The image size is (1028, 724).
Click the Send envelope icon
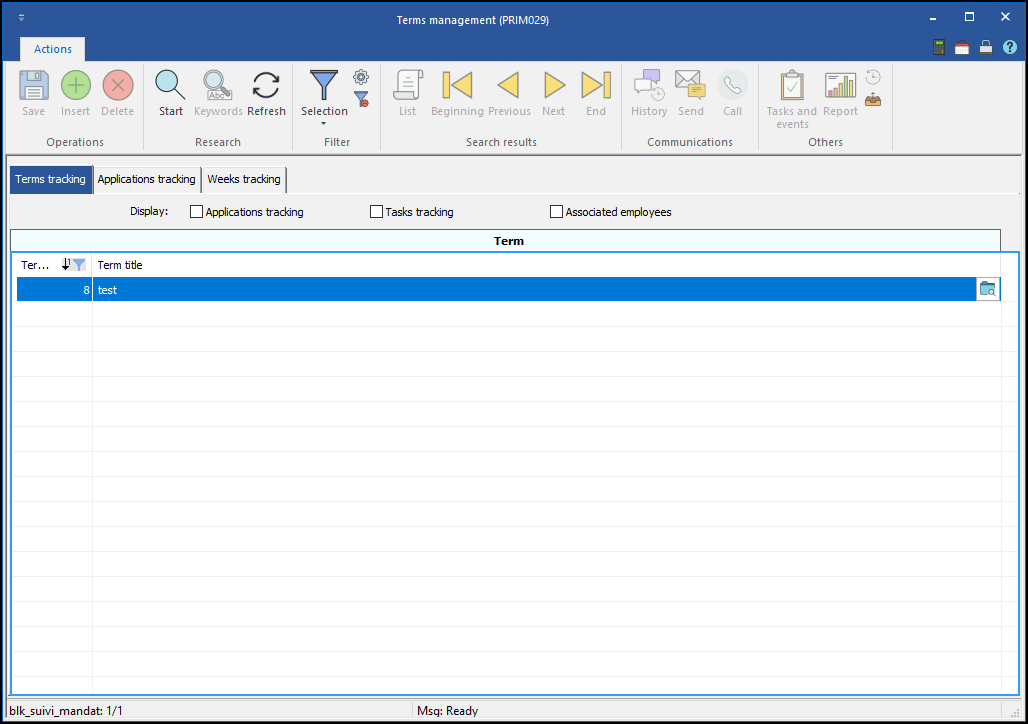690,85
